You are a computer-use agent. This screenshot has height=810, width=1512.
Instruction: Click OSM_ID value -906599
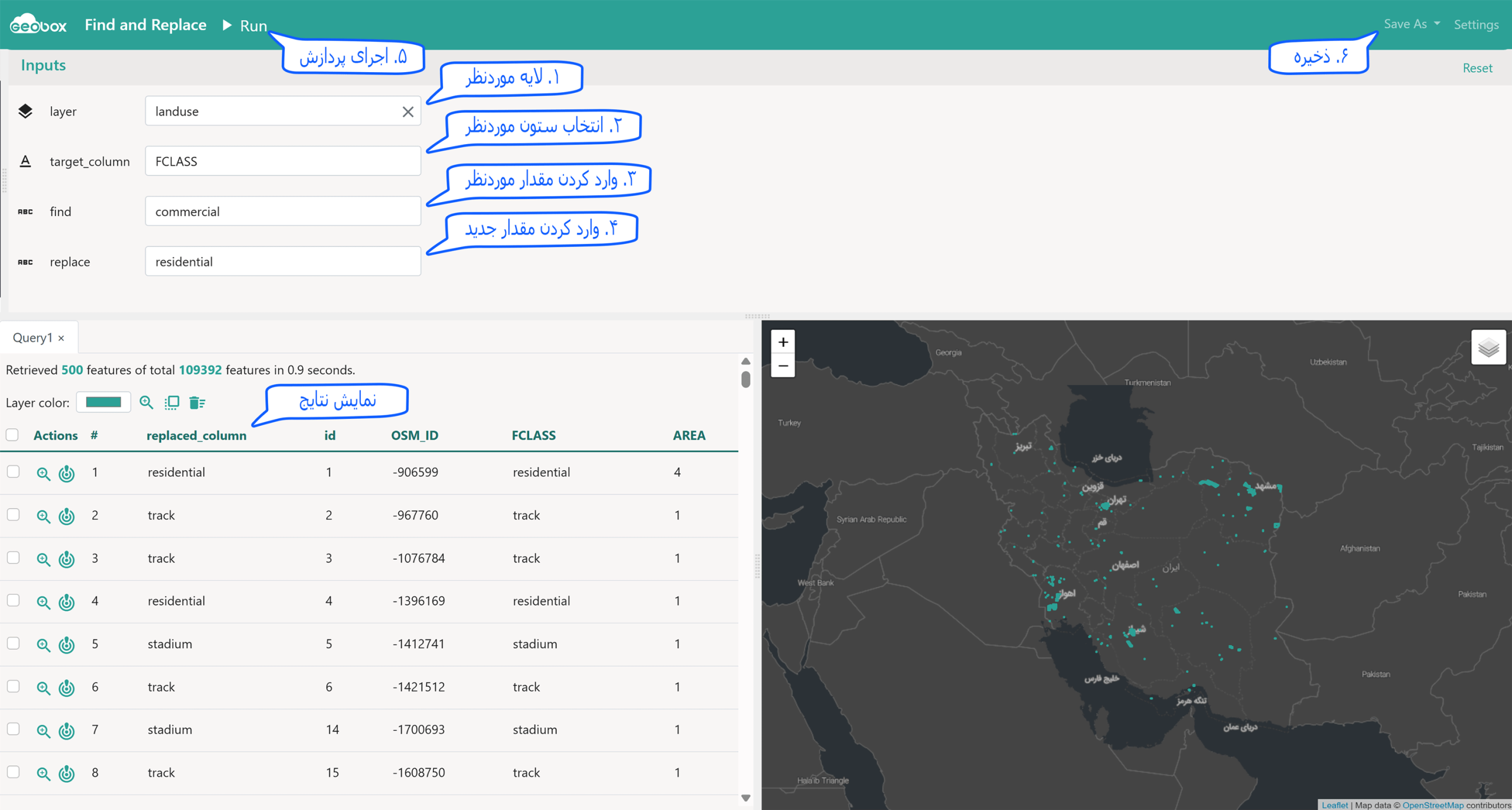415,472
